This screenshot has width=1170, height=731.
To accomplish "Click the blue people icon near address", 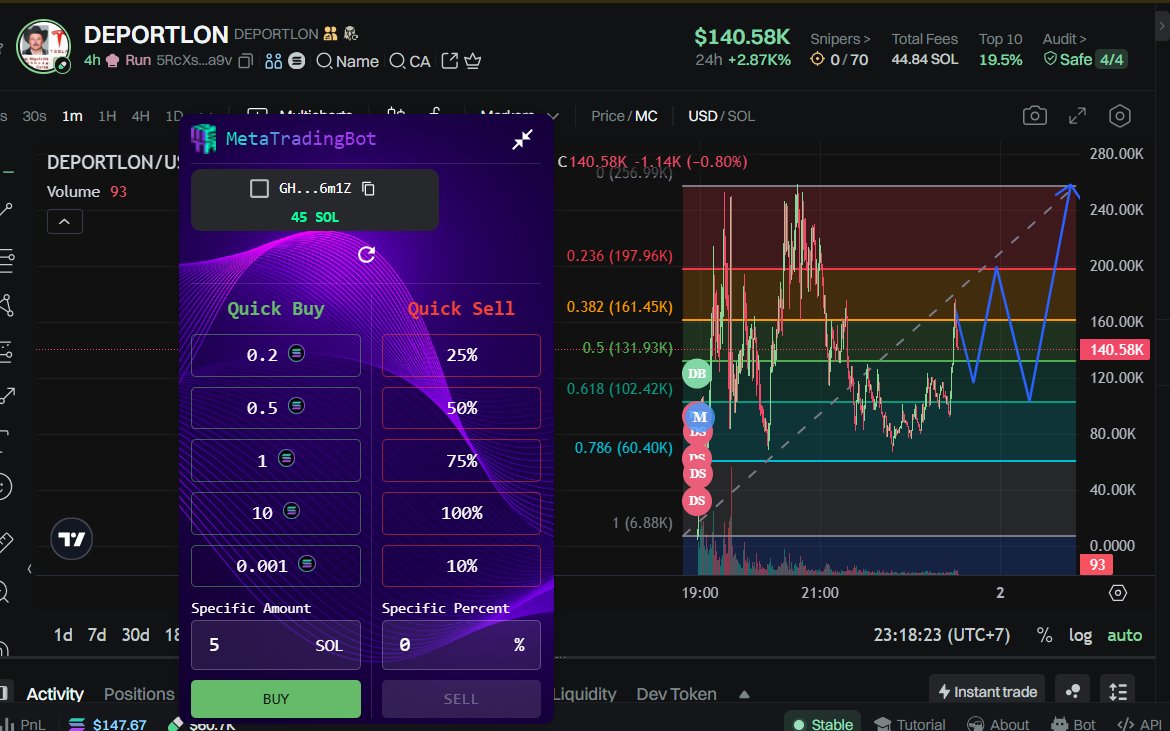I will [274, 61].
